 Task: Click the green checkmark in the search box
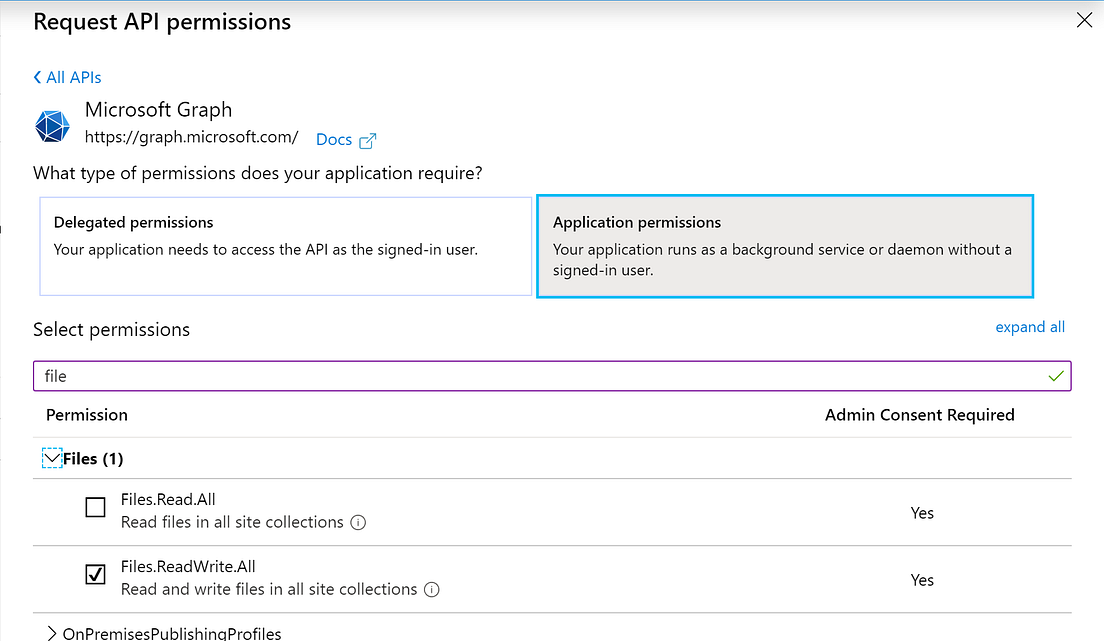1056,375
